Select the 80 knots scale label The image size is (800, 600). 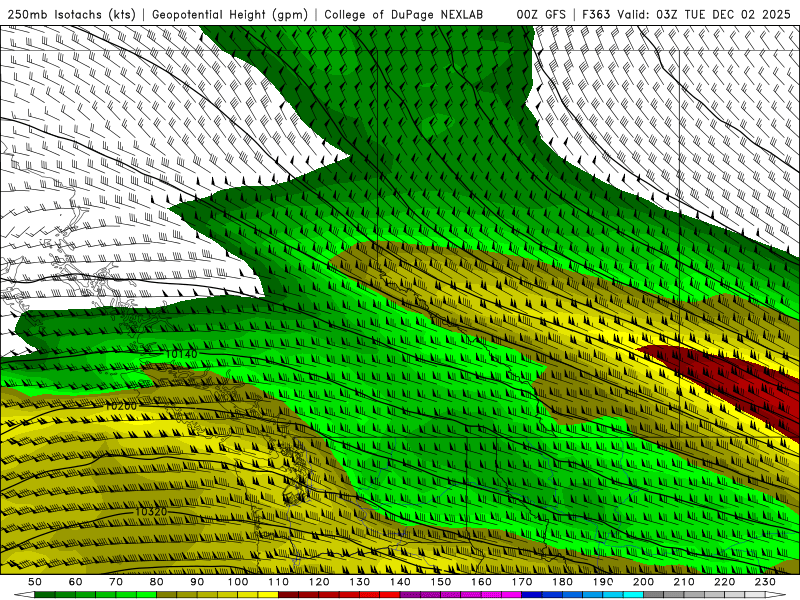tap(157, 582)
